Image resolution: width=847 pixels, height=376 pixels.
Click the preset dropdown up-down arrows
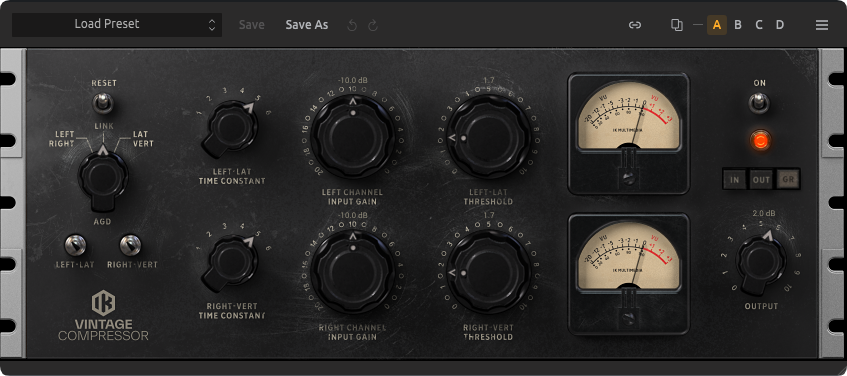212,25
